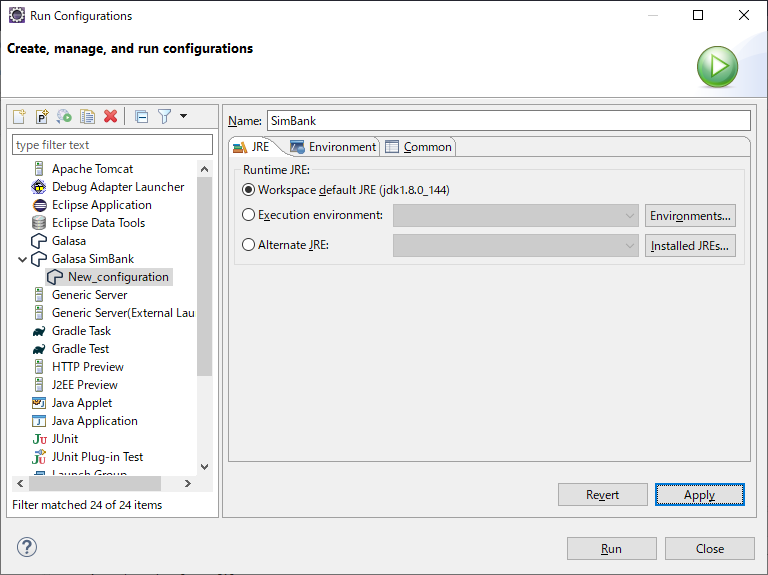Click the Eclipse Data Tools database icon
This screenshot has height=575, width=768.
pos(39,223)
